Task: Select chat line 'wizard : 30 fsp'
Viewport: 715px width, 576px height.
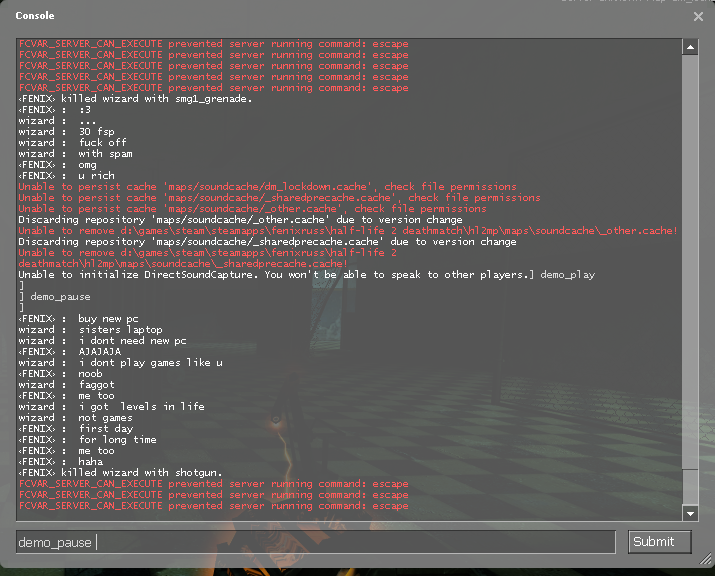Action: (67, 132)
